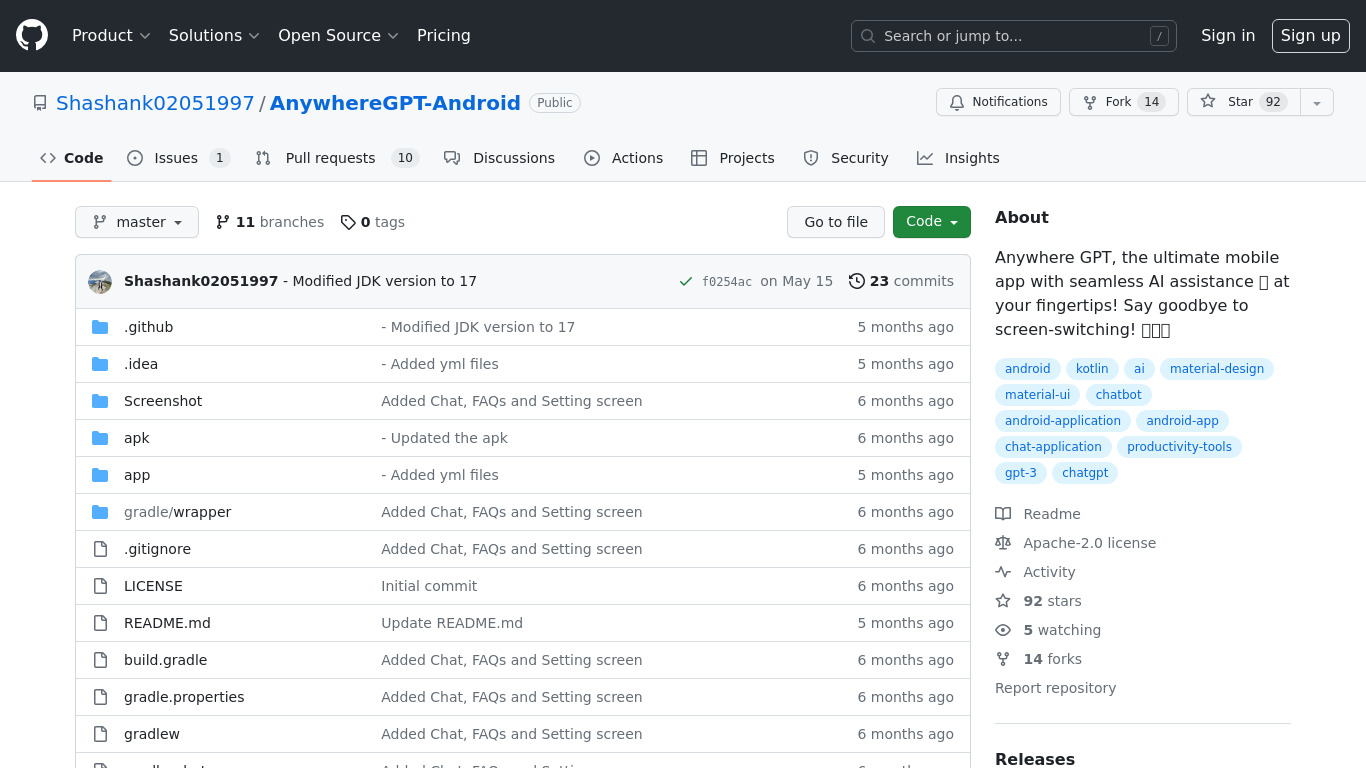Click the tags icon
Viewport: 1366px width, 768px height.
[x=348, y=222]
